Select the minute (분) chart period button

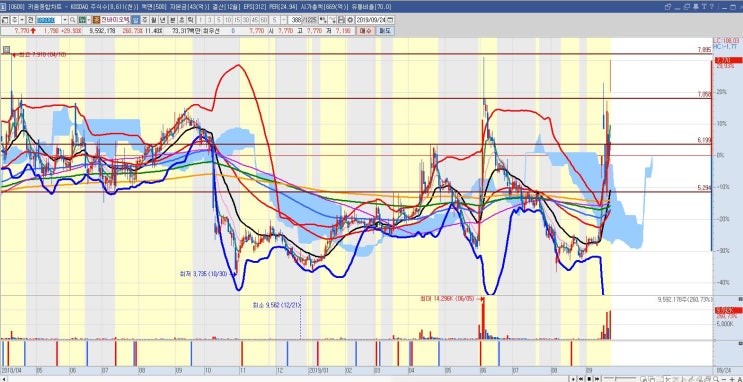(173, 20)
